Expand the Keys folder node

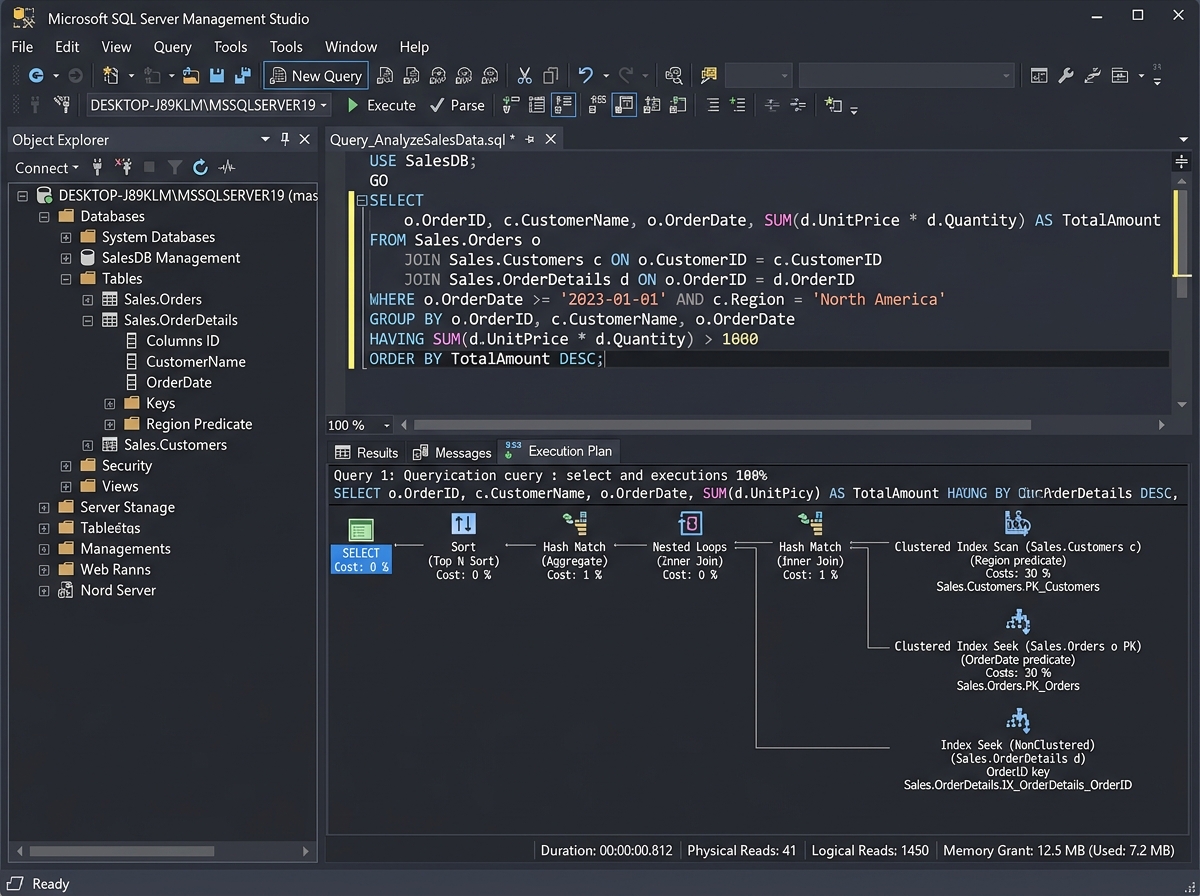tap(110, 403)
